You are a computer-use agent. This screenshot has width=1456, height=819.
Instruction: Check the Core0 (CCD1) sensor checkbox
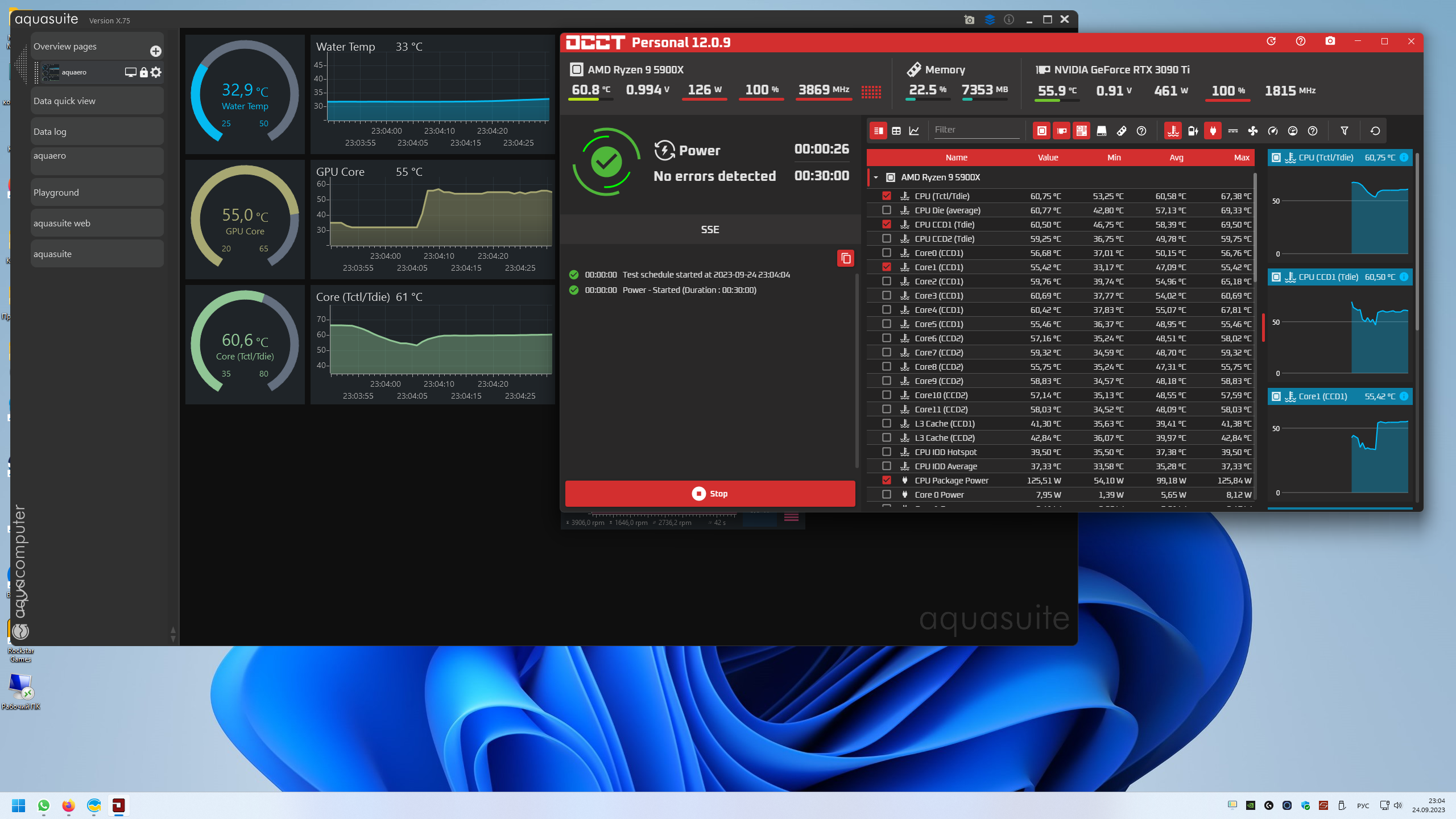pos(886,253)
